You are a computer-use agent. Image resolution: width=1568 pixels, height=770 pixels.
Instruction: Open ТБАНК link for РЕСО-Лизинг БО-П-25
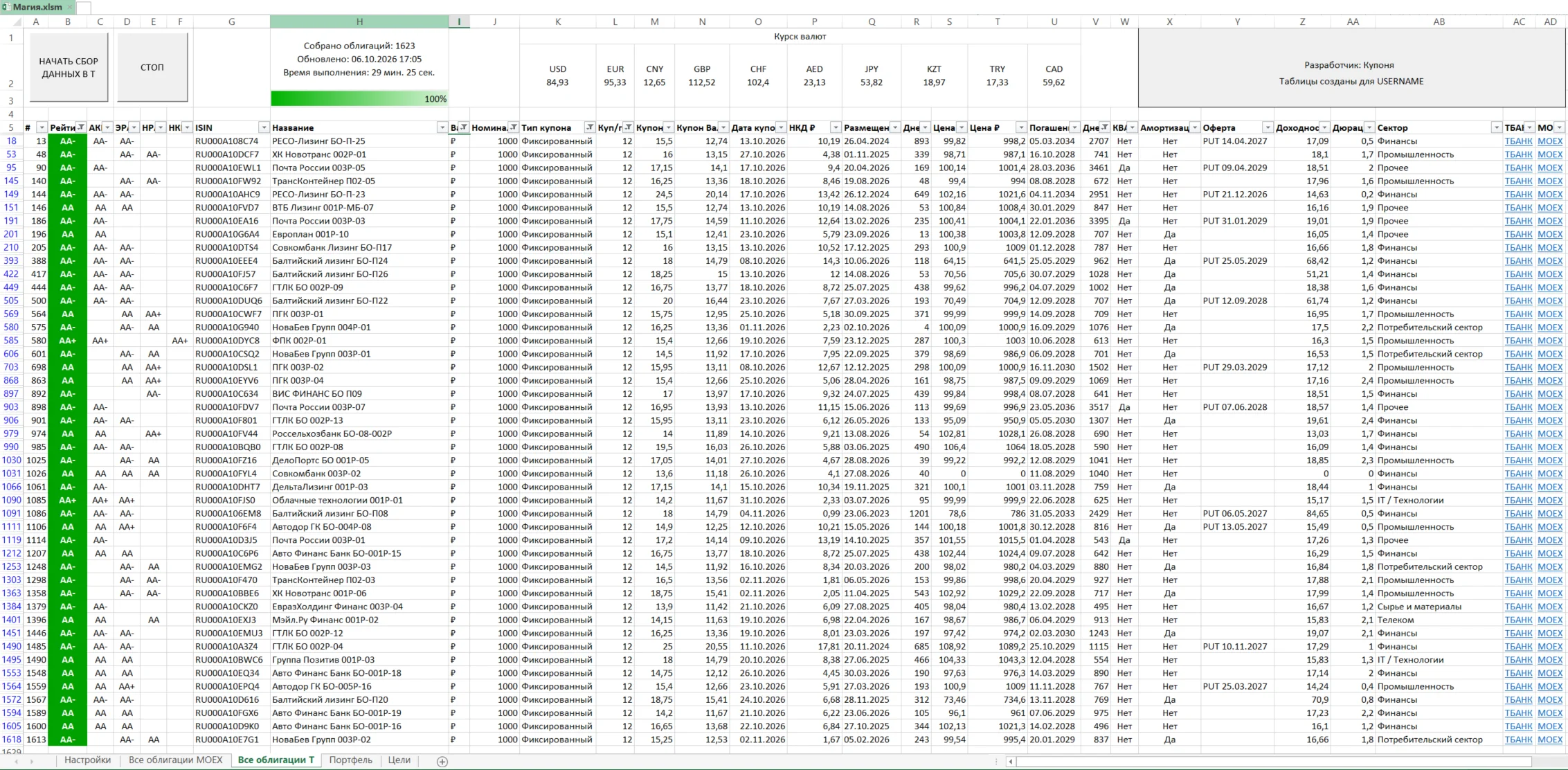pos(1518,141)
